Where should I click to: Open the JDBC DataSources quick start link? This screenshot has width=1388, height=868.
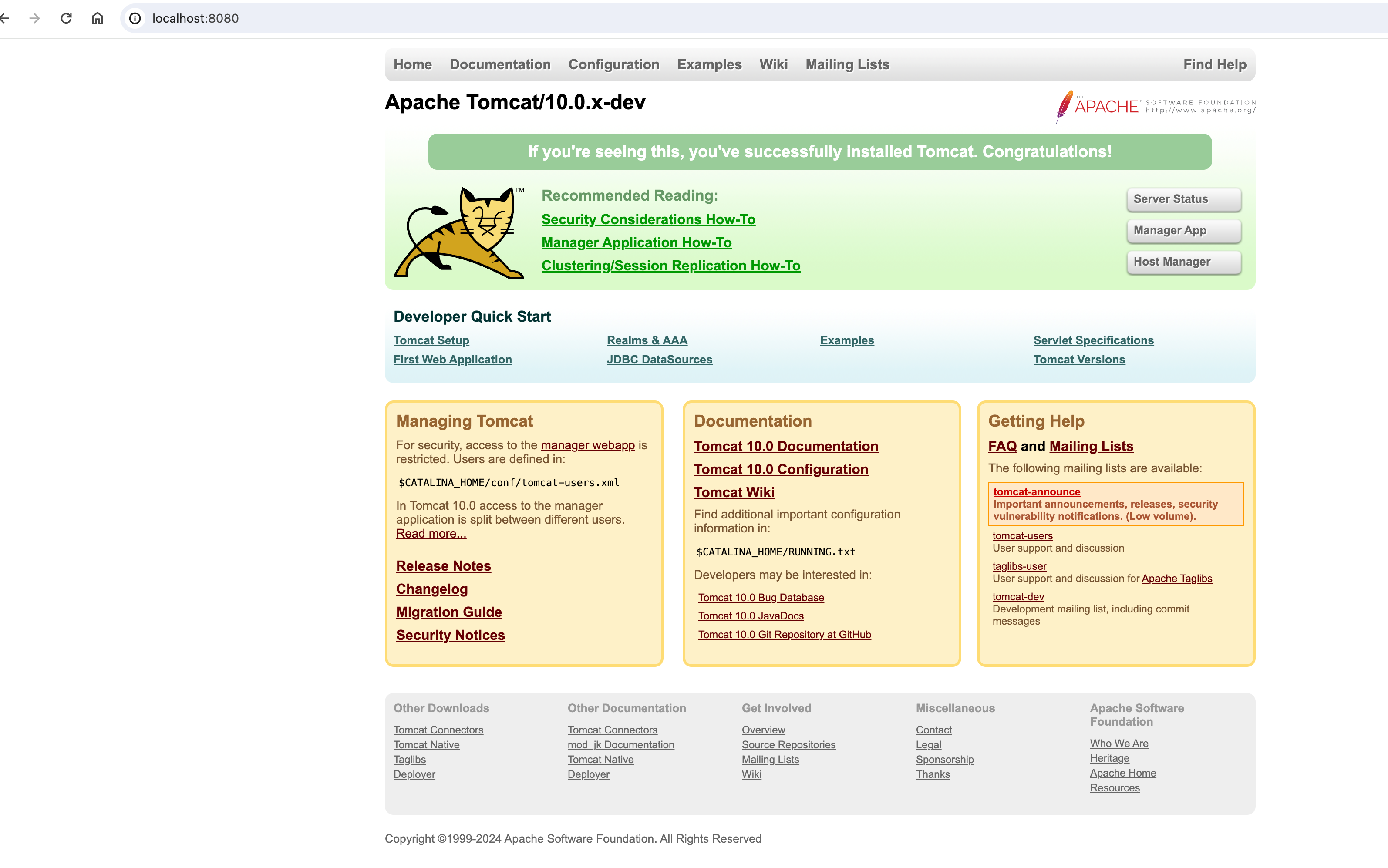click(659, 360)
